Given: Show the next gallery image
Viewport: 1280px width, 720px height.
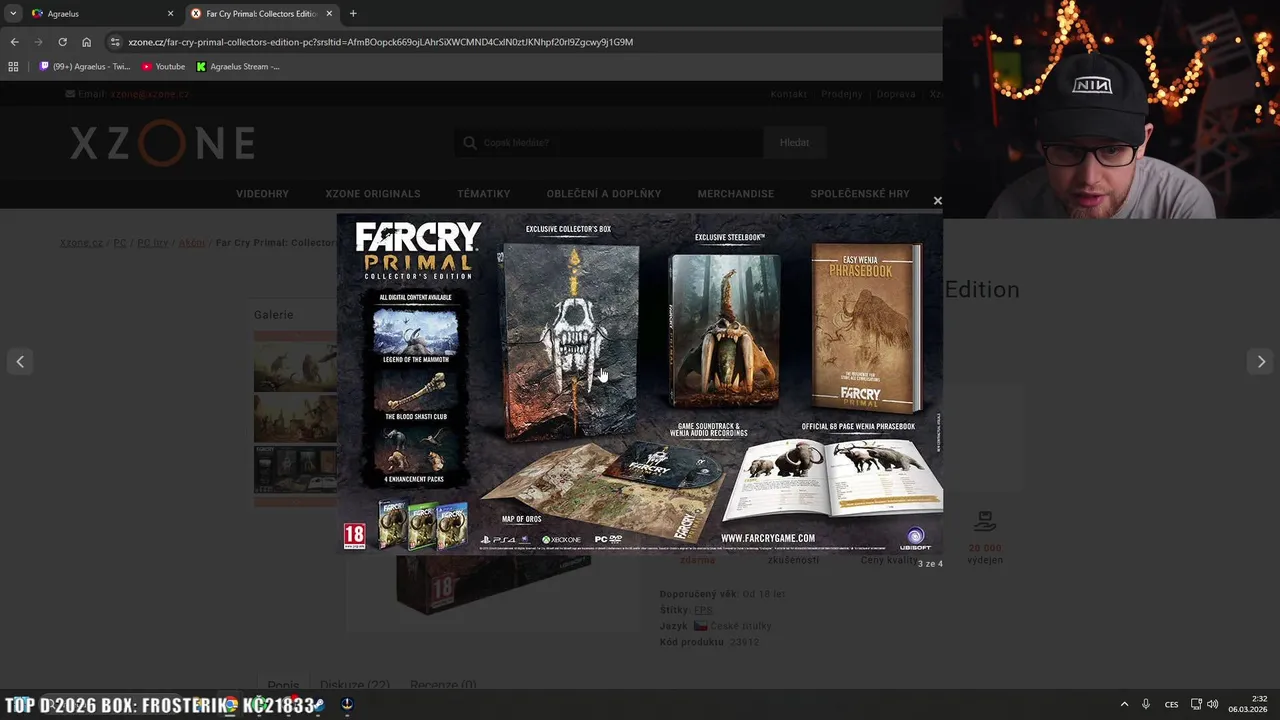Looking at the screenshot, I should coord(1261,362).
